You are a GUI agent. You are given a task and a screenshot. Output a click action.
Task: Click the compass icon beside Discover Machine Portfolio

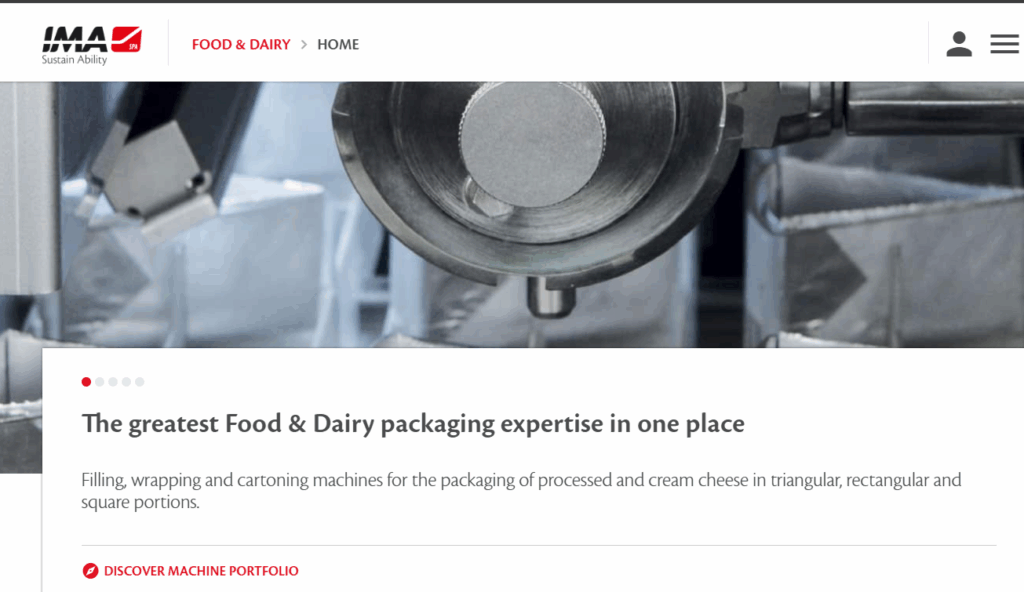90,571
